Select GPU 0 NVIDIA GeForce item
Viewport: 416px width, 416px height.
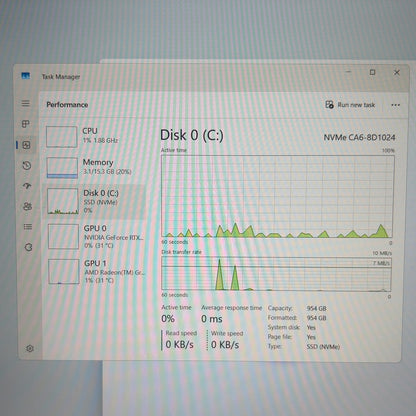tap(96, 237)
